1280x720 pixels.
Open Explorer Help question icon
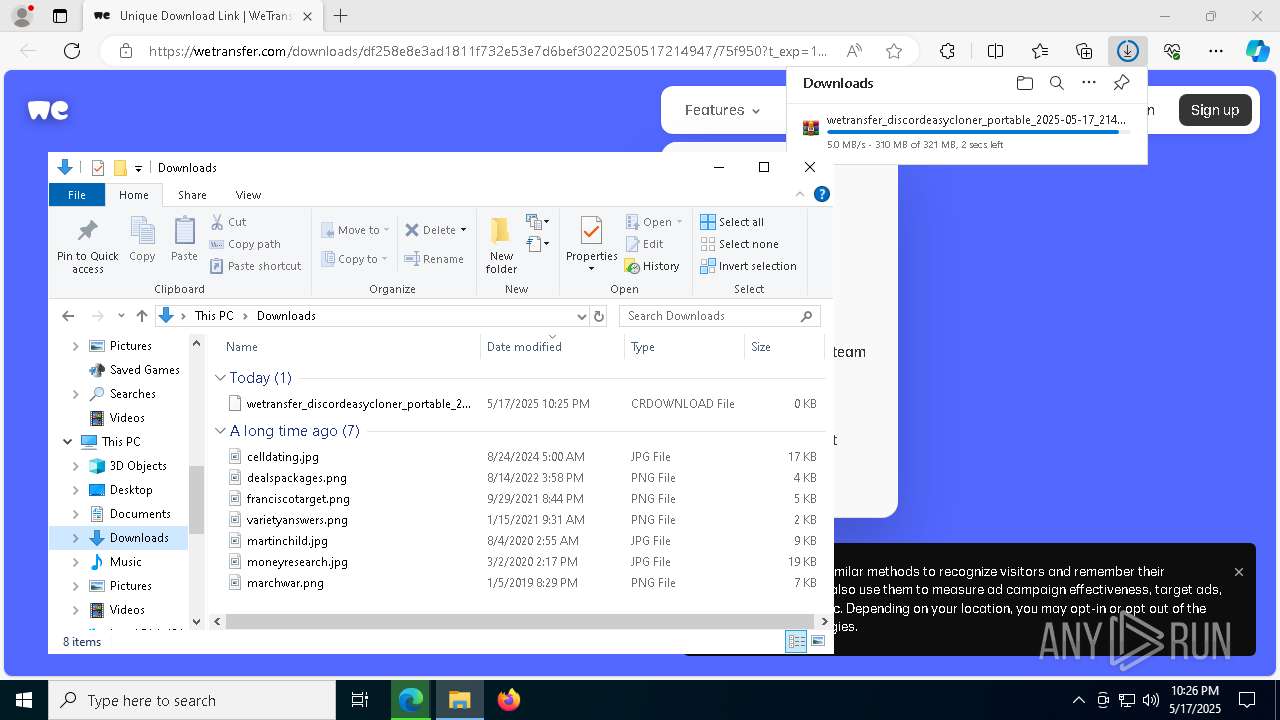[x=822, y=195]
